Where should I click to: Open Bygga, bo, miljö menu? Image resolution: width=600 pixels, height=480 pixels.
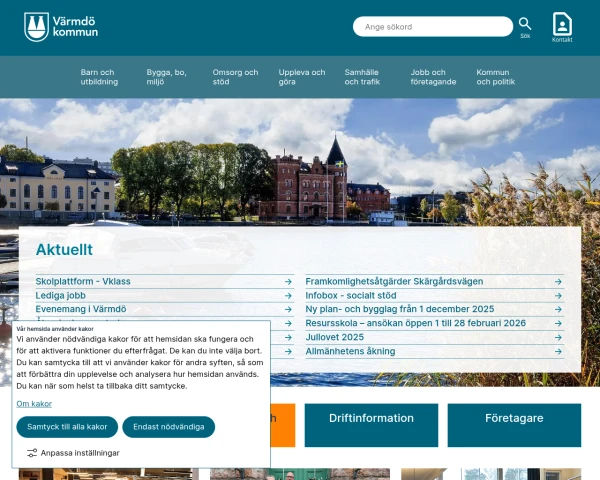[x=166, y=77]
